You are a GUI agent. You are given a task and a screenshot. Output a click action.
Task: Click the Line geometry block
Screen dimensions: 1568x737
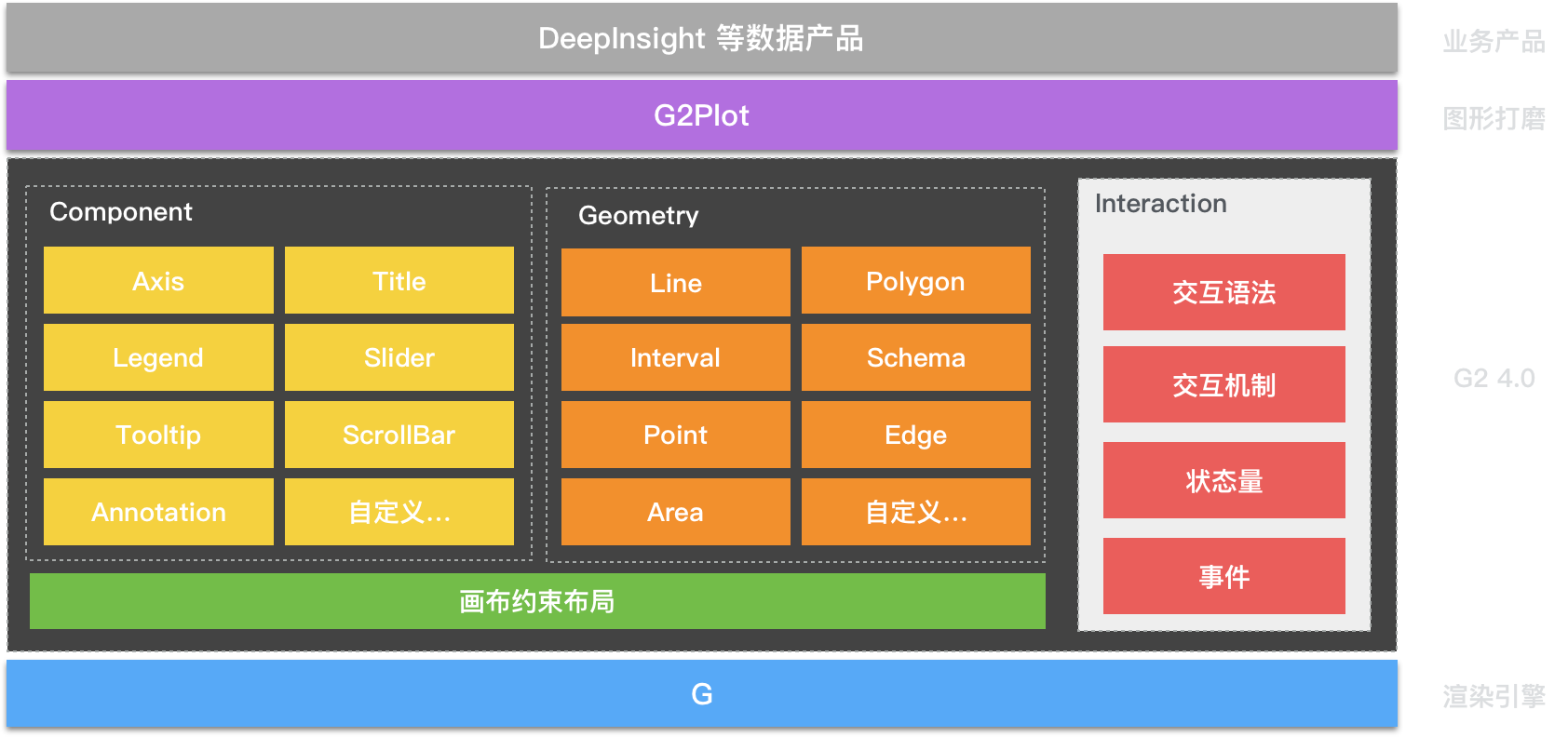(675, 282)
